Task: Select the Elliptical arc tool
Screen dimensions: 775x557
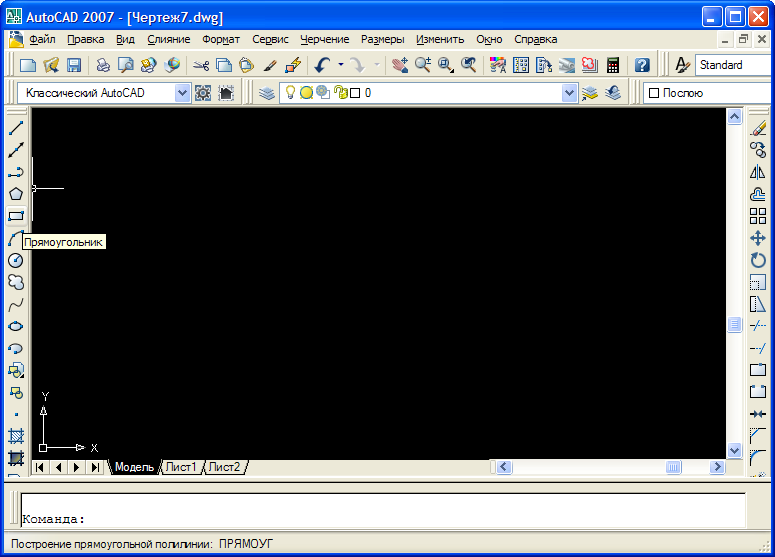Action: pyautogui.click(x=16, y=348)
